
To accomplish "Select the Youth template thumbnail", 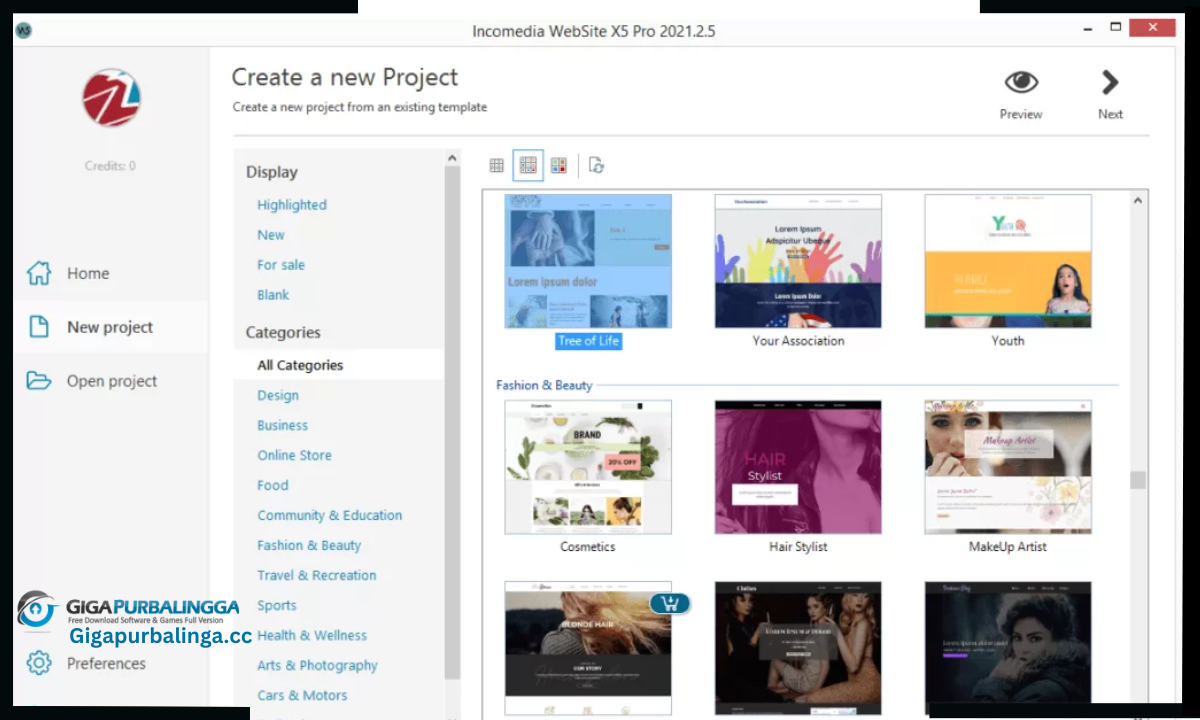I will (x=1008, y=261).
